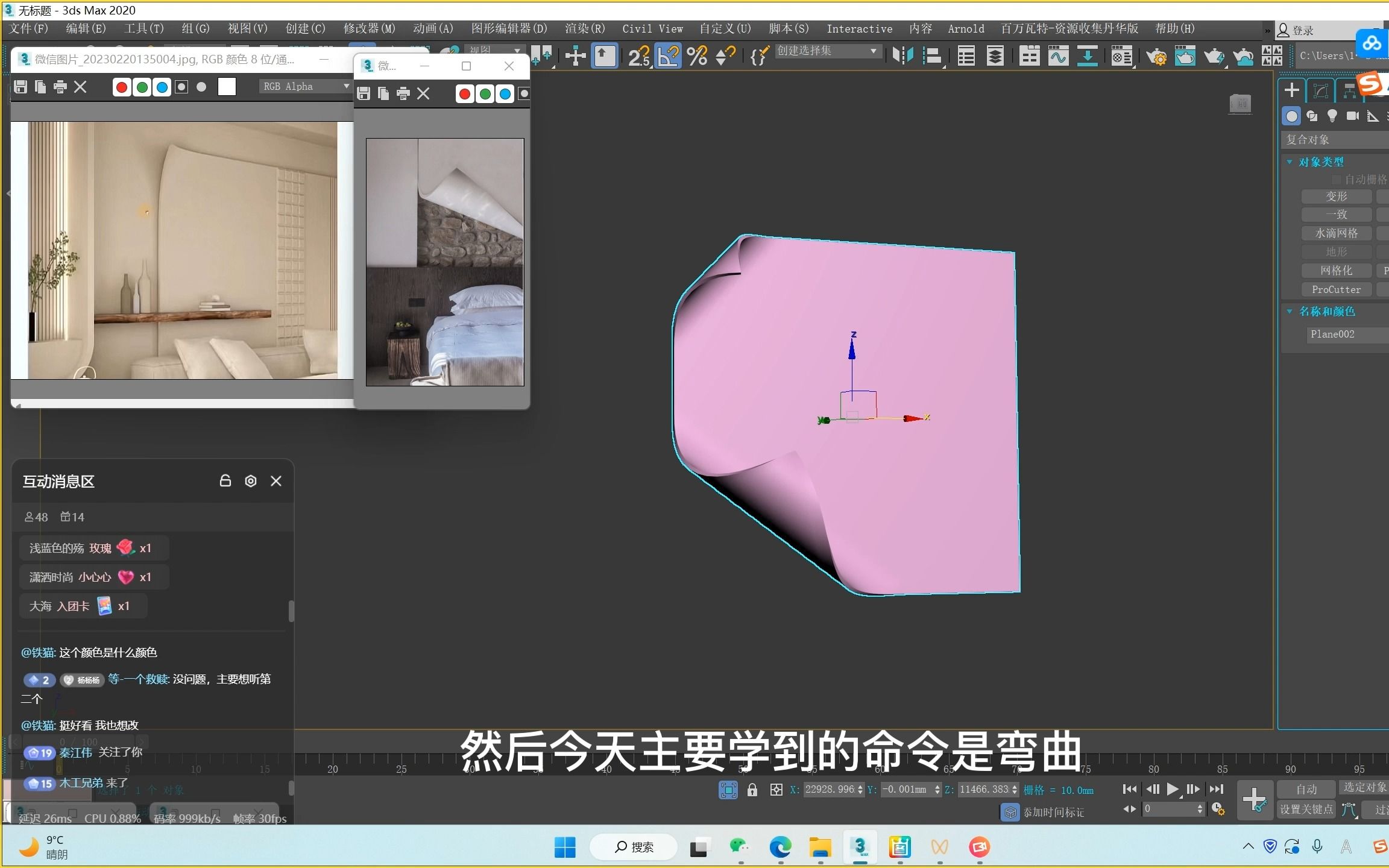Open the 复合对象 object category dropdown
The image size is (1389, 868).
(1336, 140)
